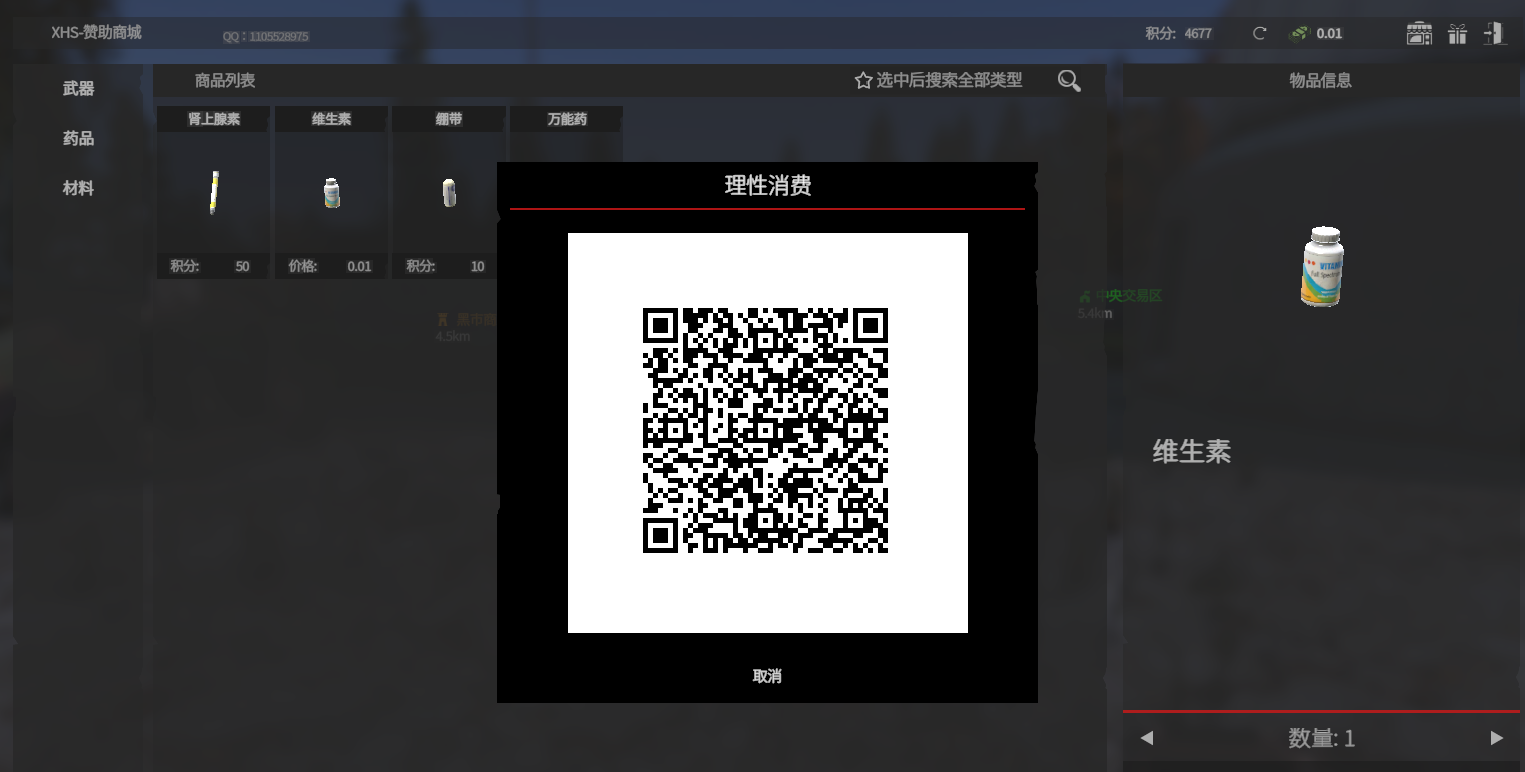Screen dimensions: 1525x772
Task: Click the green cash balance icon
Action: 1299,33
